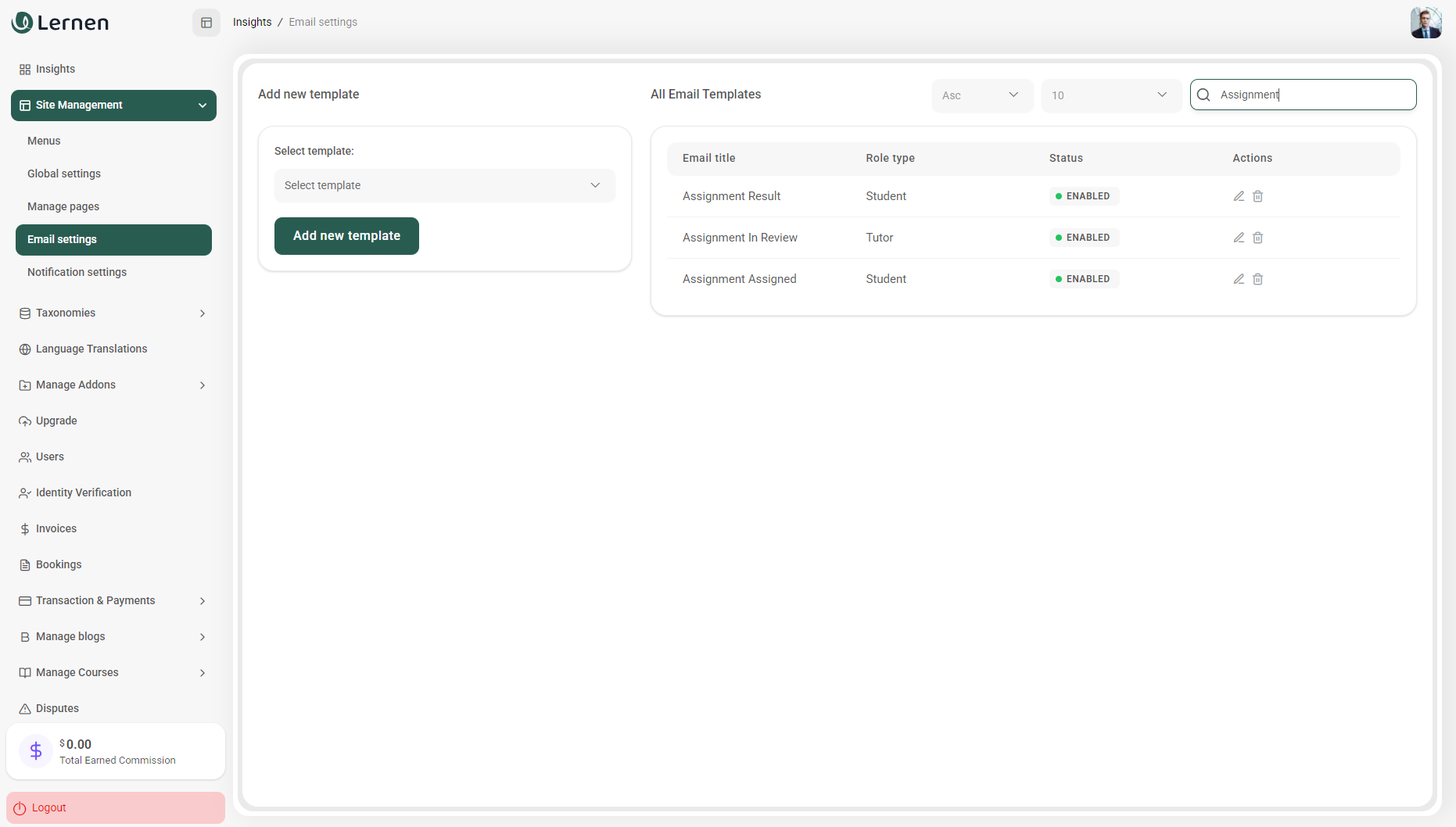The width and height of the screenshot is (1456, 827).
Task: Open Global settings page
Action: (64, 174)
